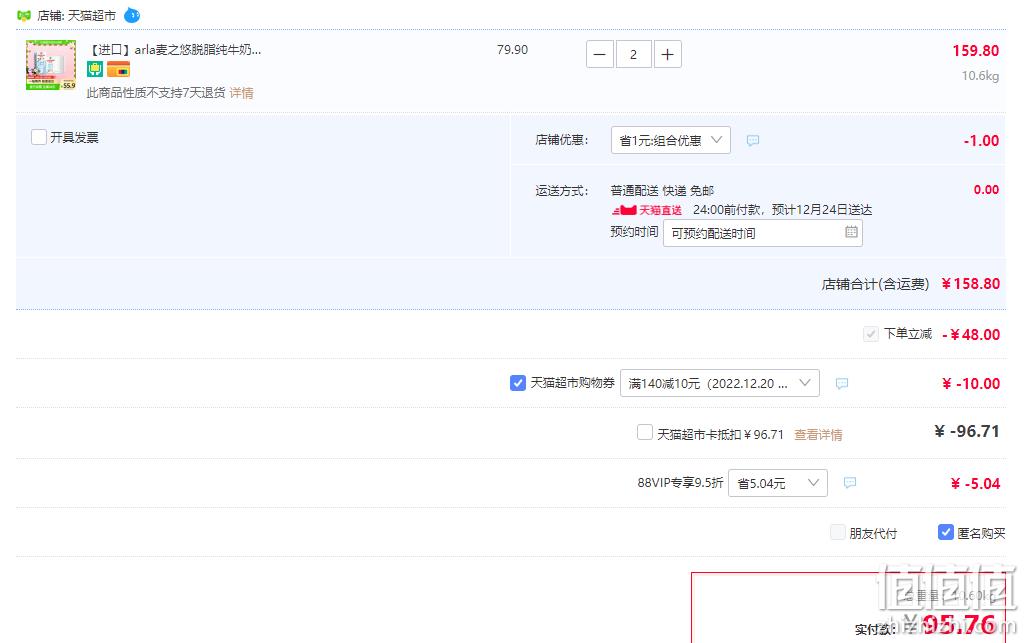The height and width of the screenshot is (643, 1026).
Task: Click the 店铺: 天猫超市 store name
Action: point(77,16)
